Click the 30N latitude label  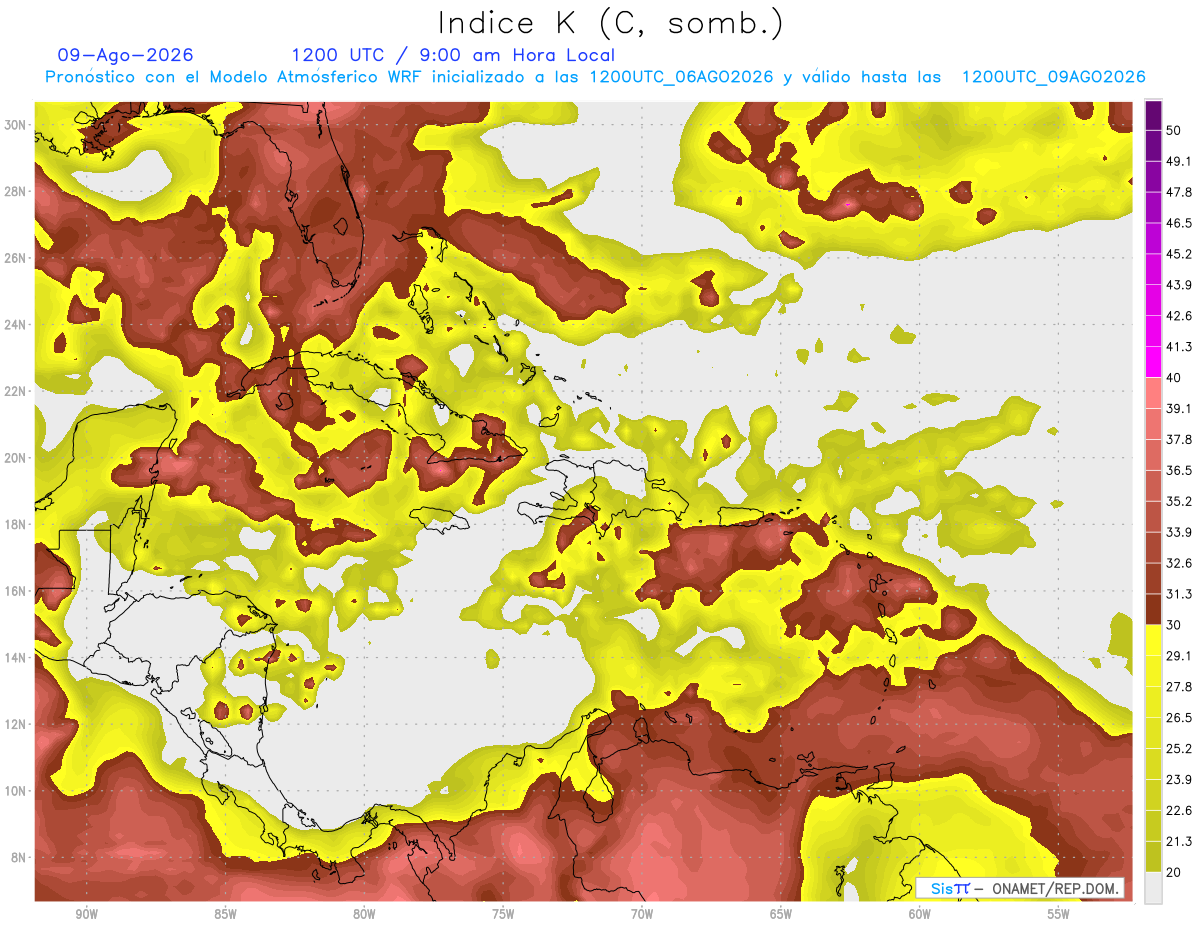point(16,125)
